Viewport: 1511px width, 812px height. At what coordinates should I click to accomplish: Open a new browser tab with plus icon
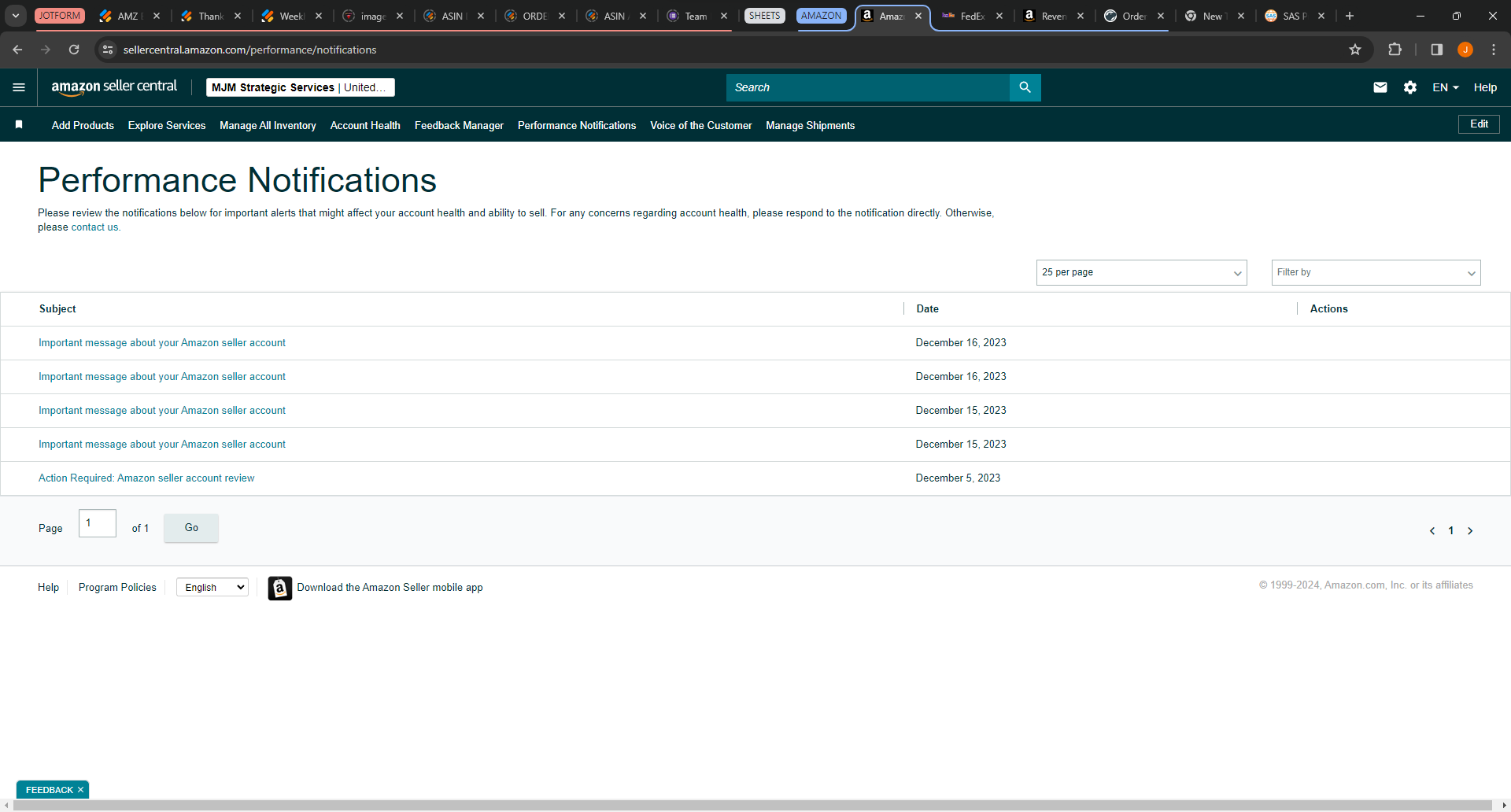pyautogui.click(x=1350, y=16)
